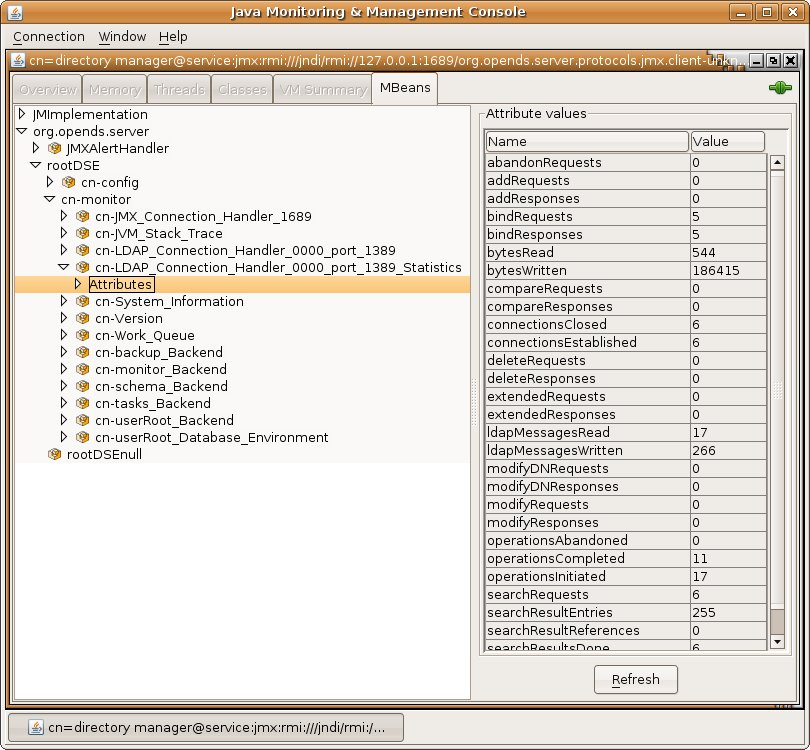Click the cn-JVM_Stack_Trace bean icon
Viewport: 810px width, 750px height.
[82, 233]
